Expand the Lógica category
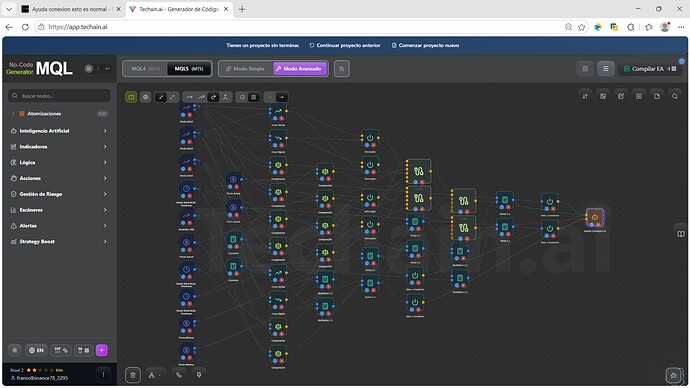This screenshot has width=690, height=388. pyautogui.click(x=59, y=162)
